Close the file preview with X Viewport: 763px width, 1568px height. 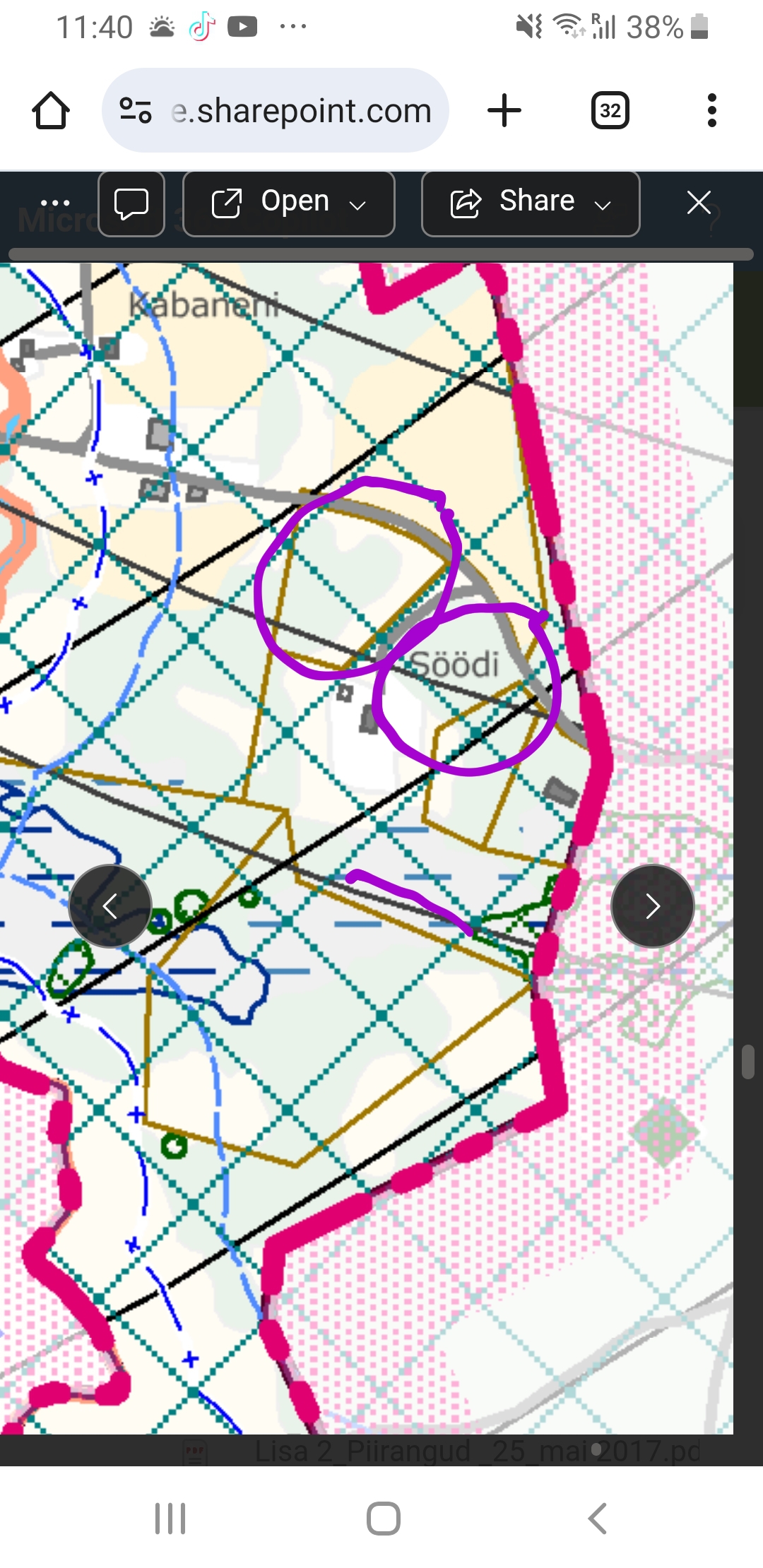click(699, 203)
